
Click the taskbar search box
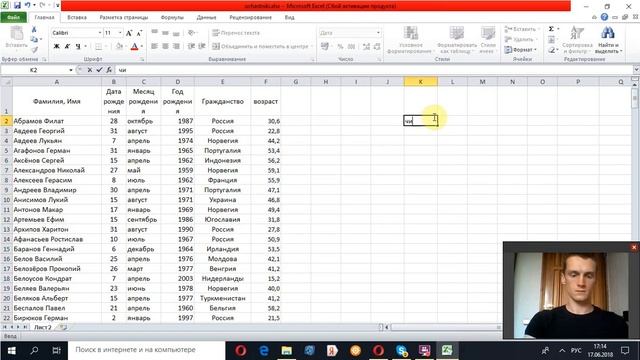pos(146,350)
